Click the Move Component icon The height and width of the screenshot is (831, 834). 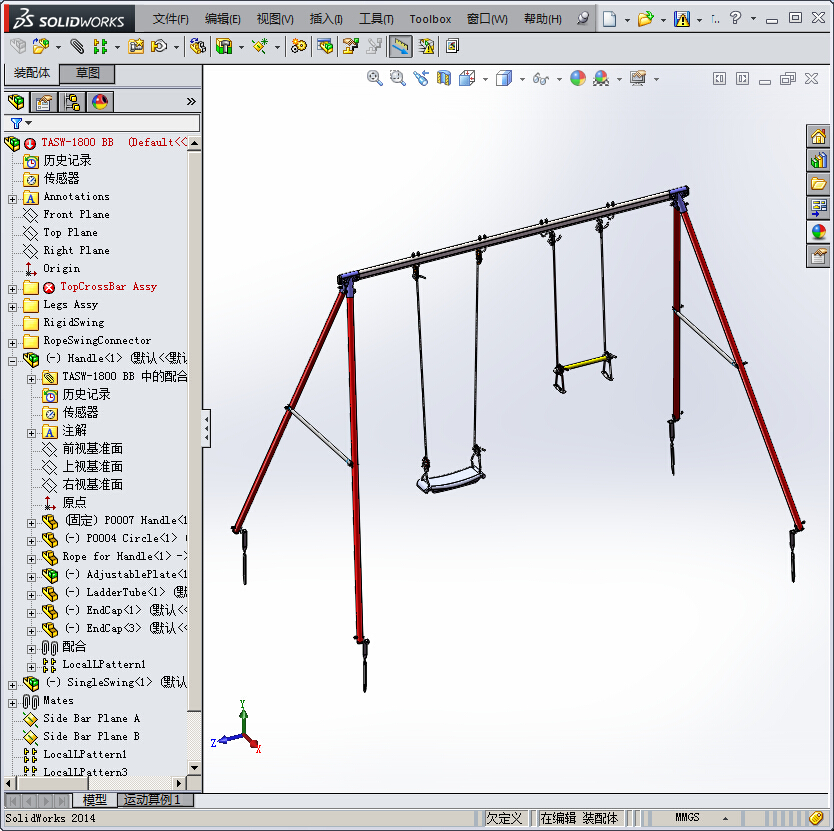pos(159,47)
